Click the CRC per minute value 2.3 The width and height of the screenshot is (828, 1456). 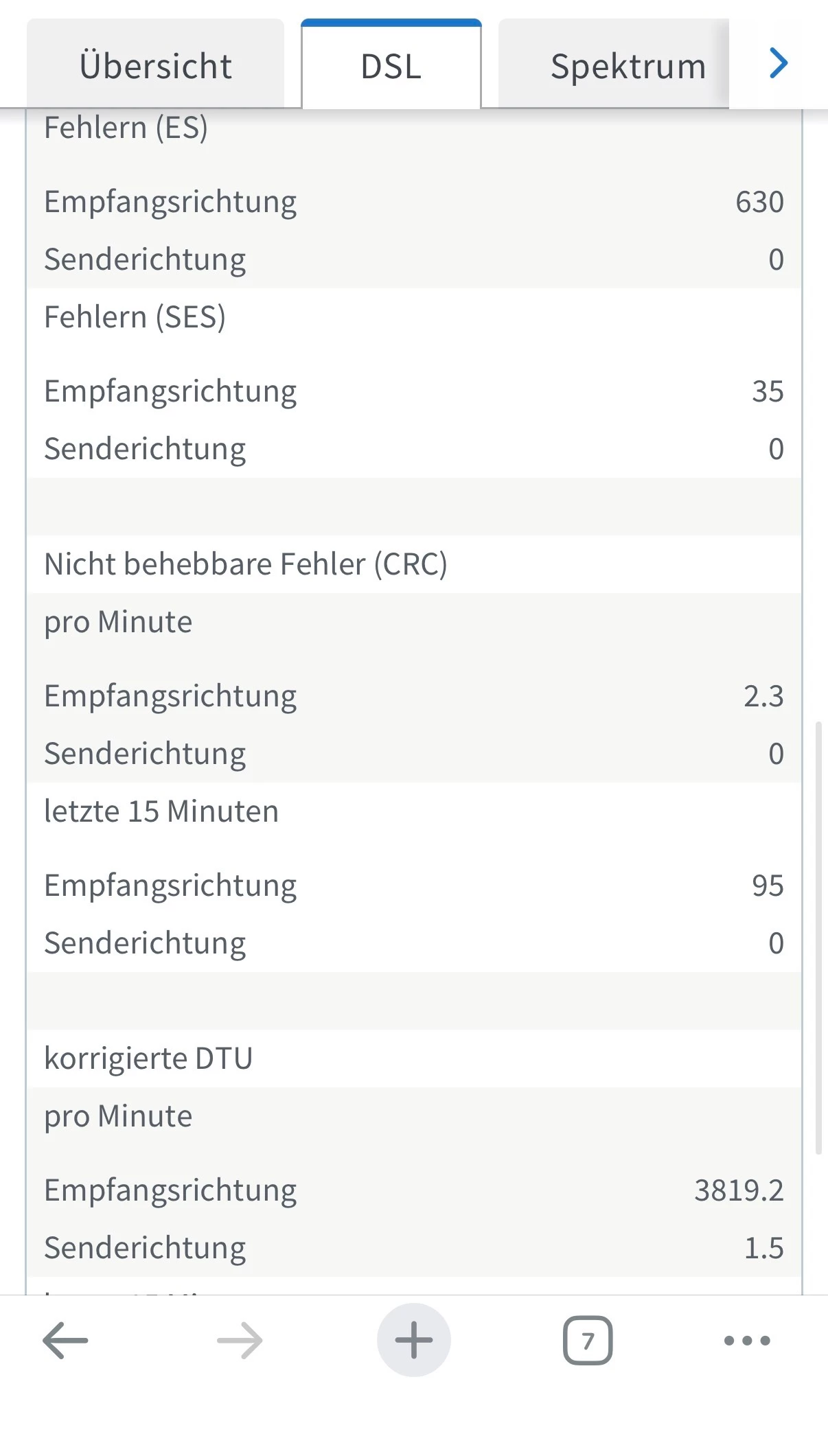click(x=763, y=696)
